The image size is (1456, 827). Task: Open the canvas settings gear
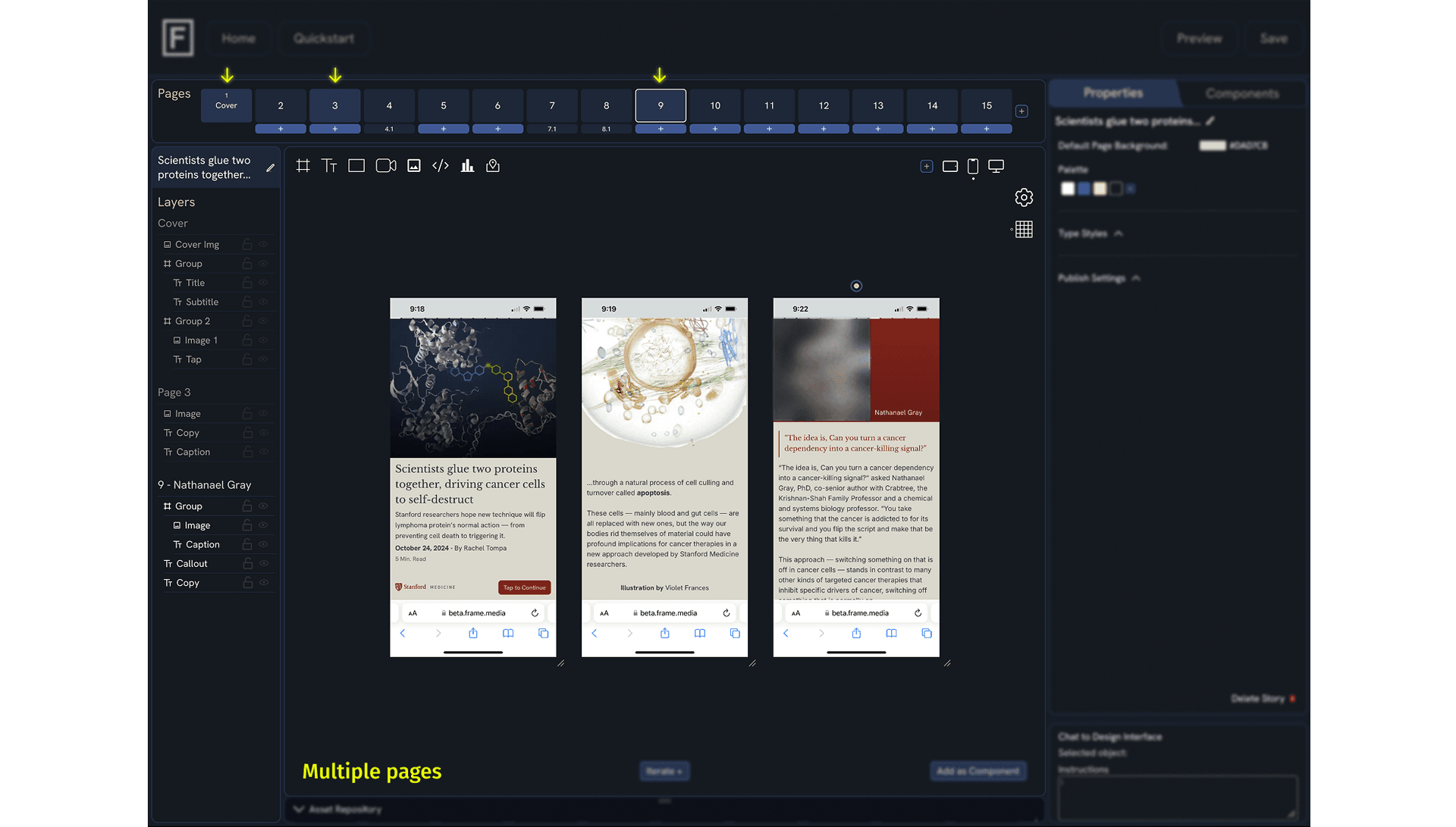tap(1024, 197)
